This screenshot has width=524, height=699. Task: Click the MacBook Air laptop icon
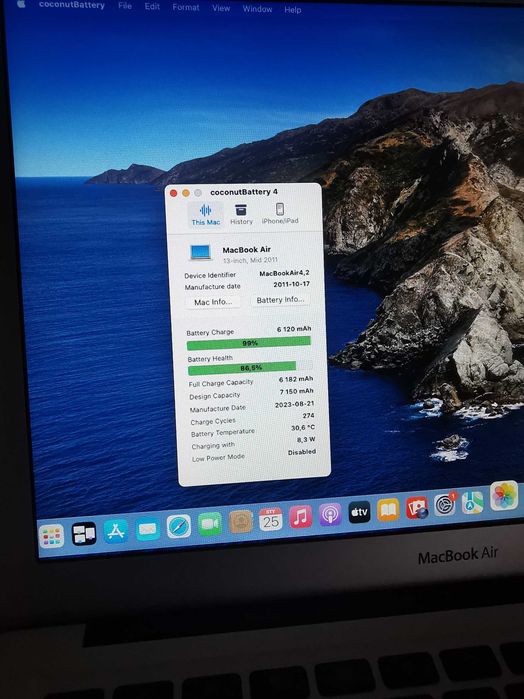(201, 252)
